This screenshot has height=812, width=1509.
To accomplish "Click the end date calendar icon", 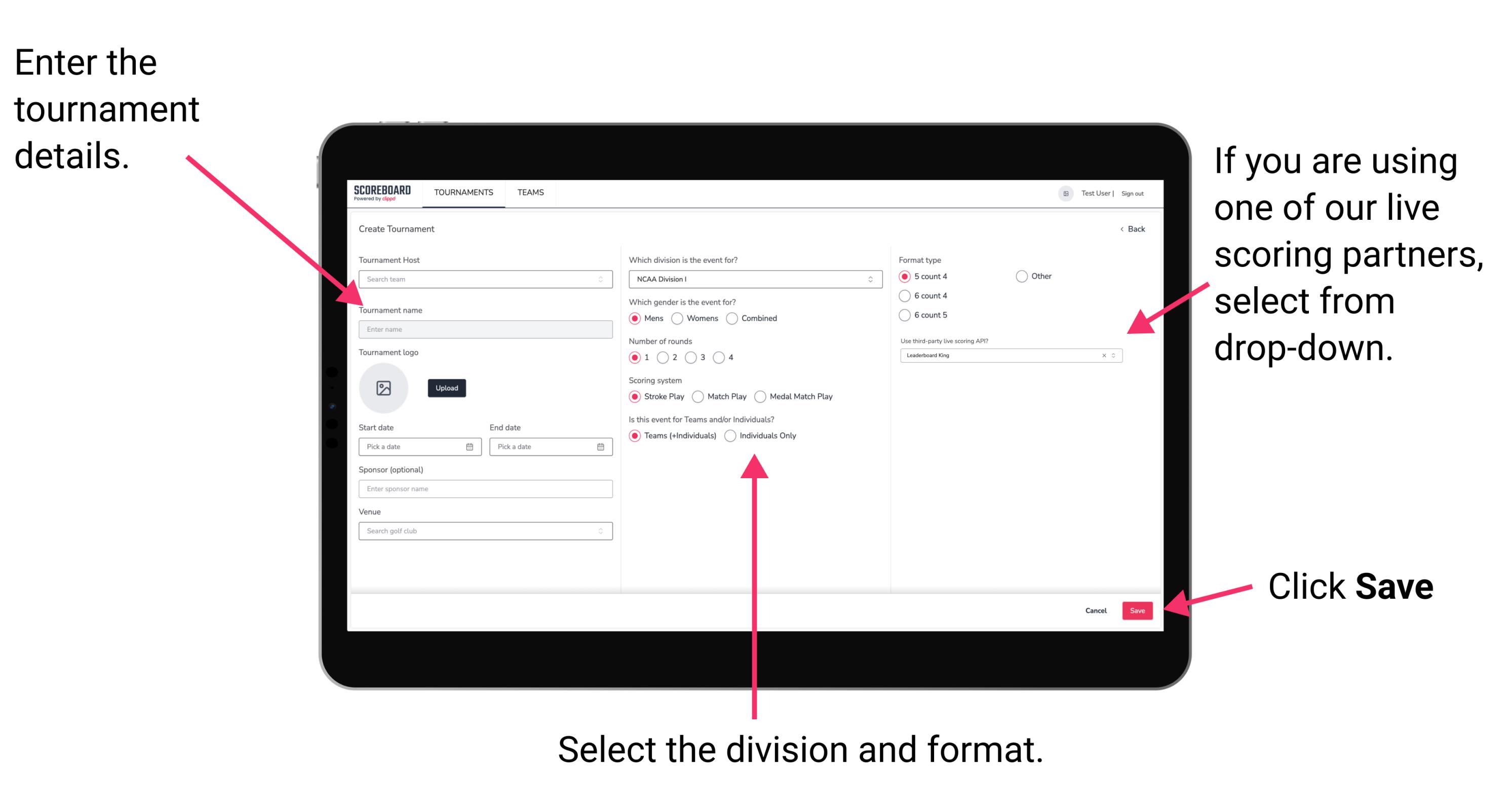I will click(x=600, y=447).
